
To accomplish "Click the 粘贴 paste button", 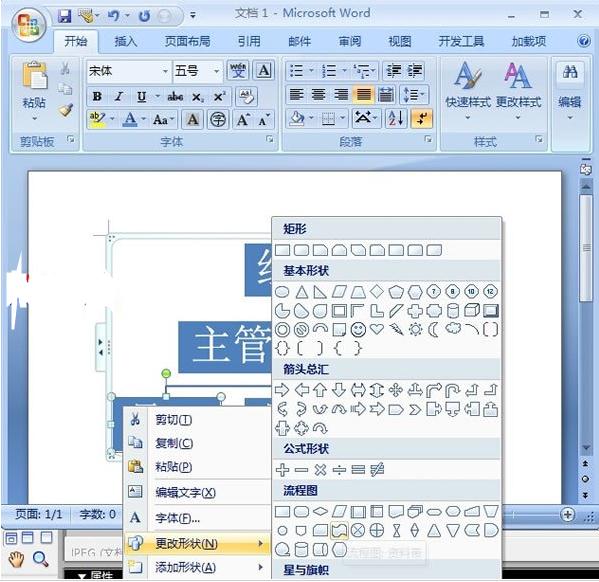I will tap(34, 85).
